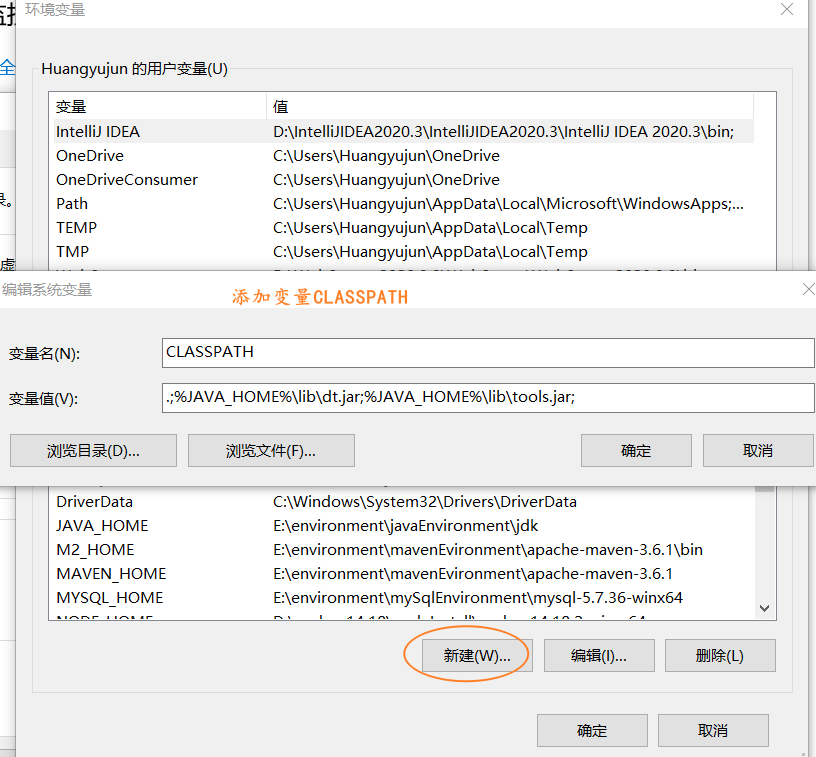
Task: Click value C:\Windows\System32\Drivers\DriverData
Action: 425,502
